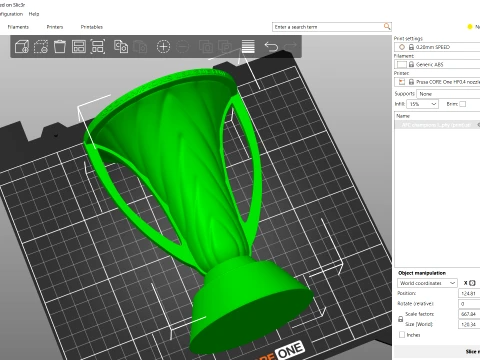
Task: Click the lock icon beside Generic ABS
Action: (x=411, y=64)
